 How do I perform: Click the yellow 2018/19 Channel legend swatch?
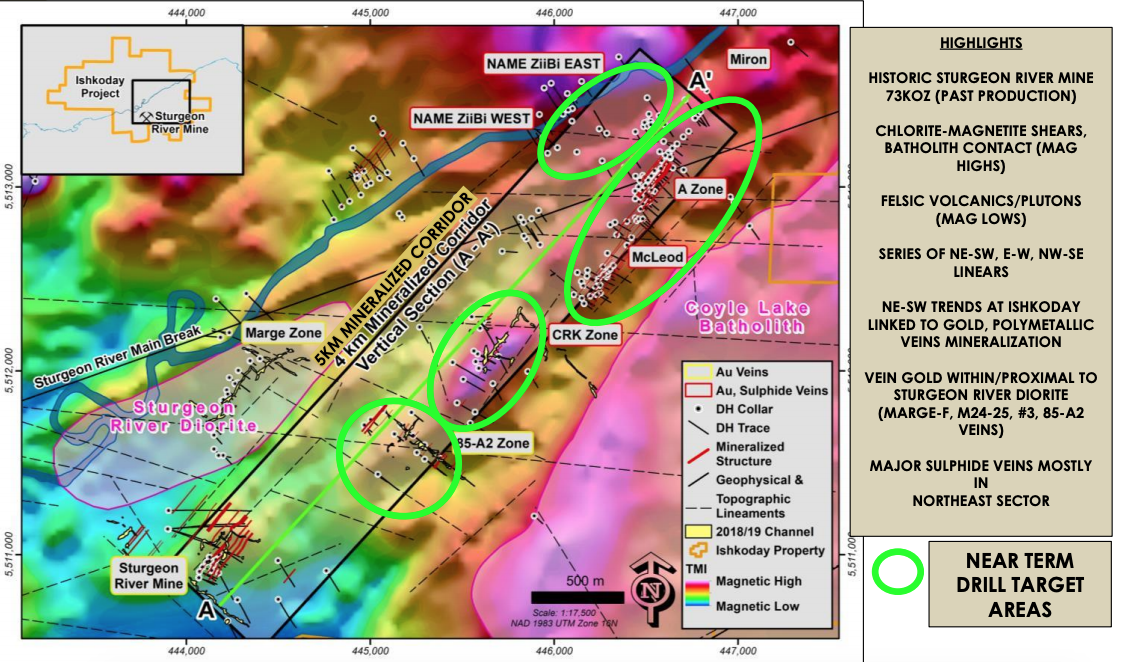click(699, 531)
